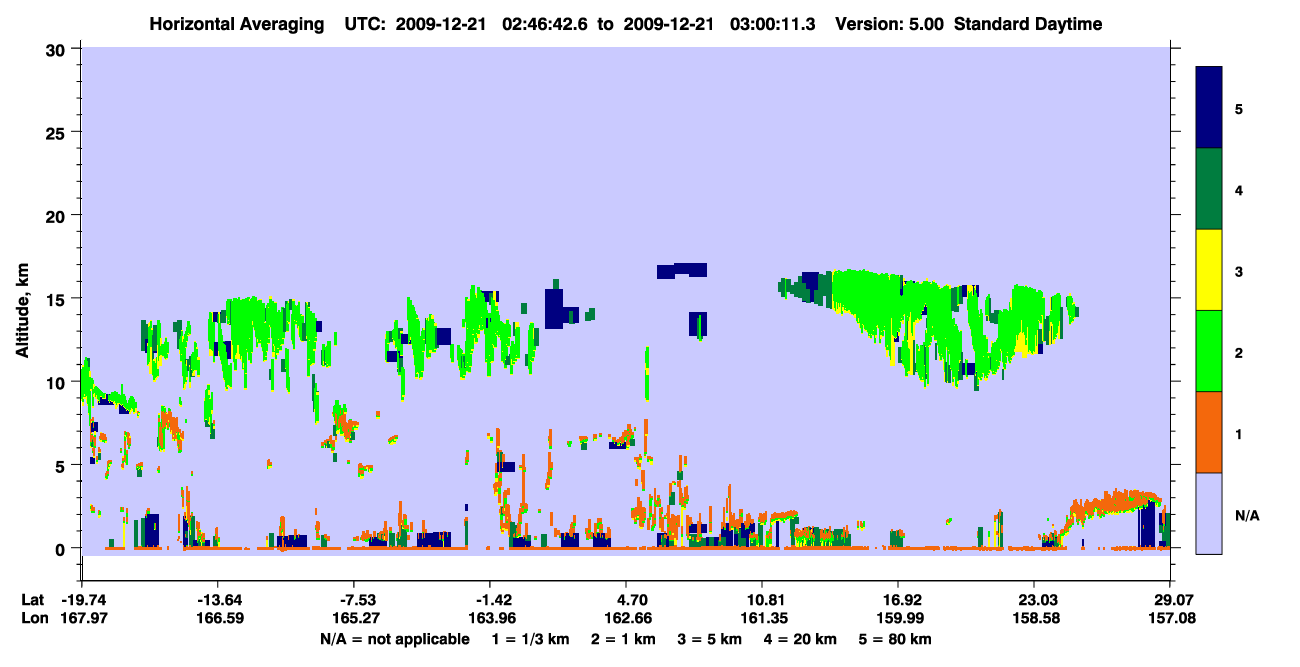1300x667 pixels.
Task: Click the orange level 1 colorbar segment
Action: [x=1209, y=432]
